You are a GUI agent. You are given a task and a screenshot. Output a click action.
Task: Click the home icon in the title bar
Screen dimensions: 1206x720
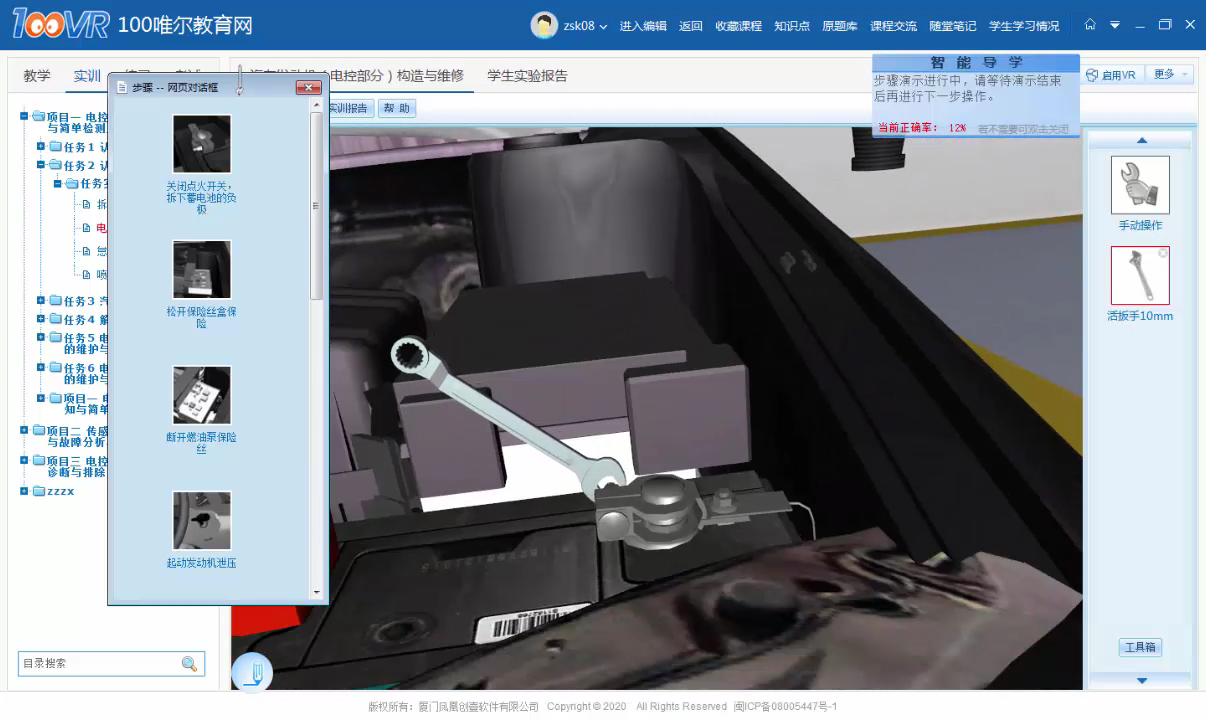(x=1090, y=25)
